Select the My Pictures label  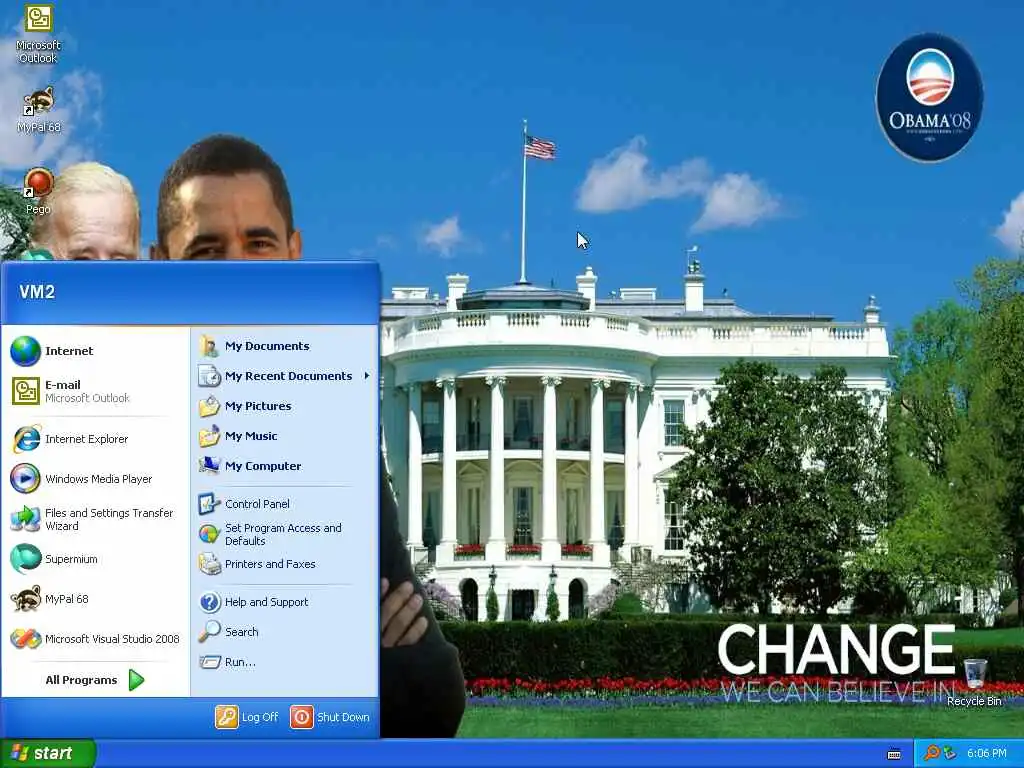coord(258,406)
